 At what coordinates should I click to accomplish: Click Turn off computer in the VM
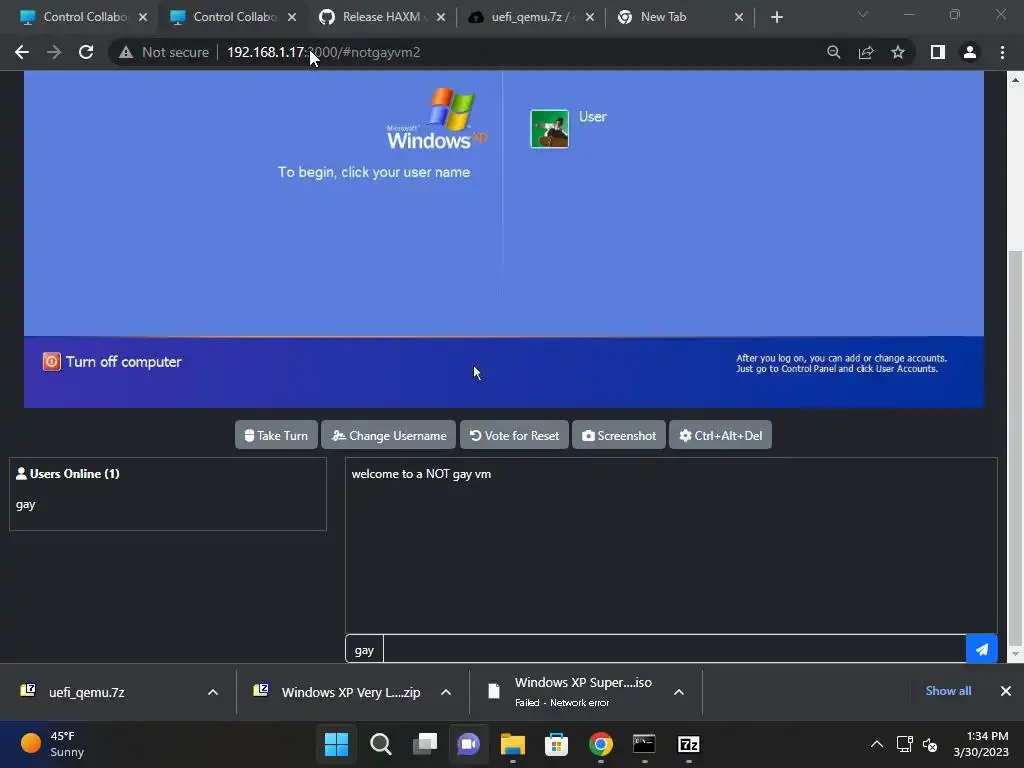point(112,362)
